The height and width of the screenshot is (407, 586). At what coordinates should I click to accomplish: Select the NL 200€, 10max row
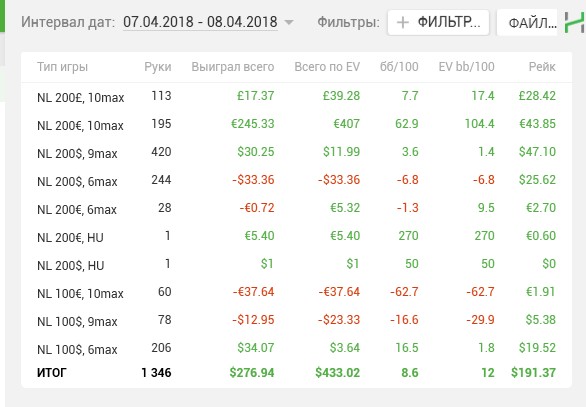[x=296, y=124]
